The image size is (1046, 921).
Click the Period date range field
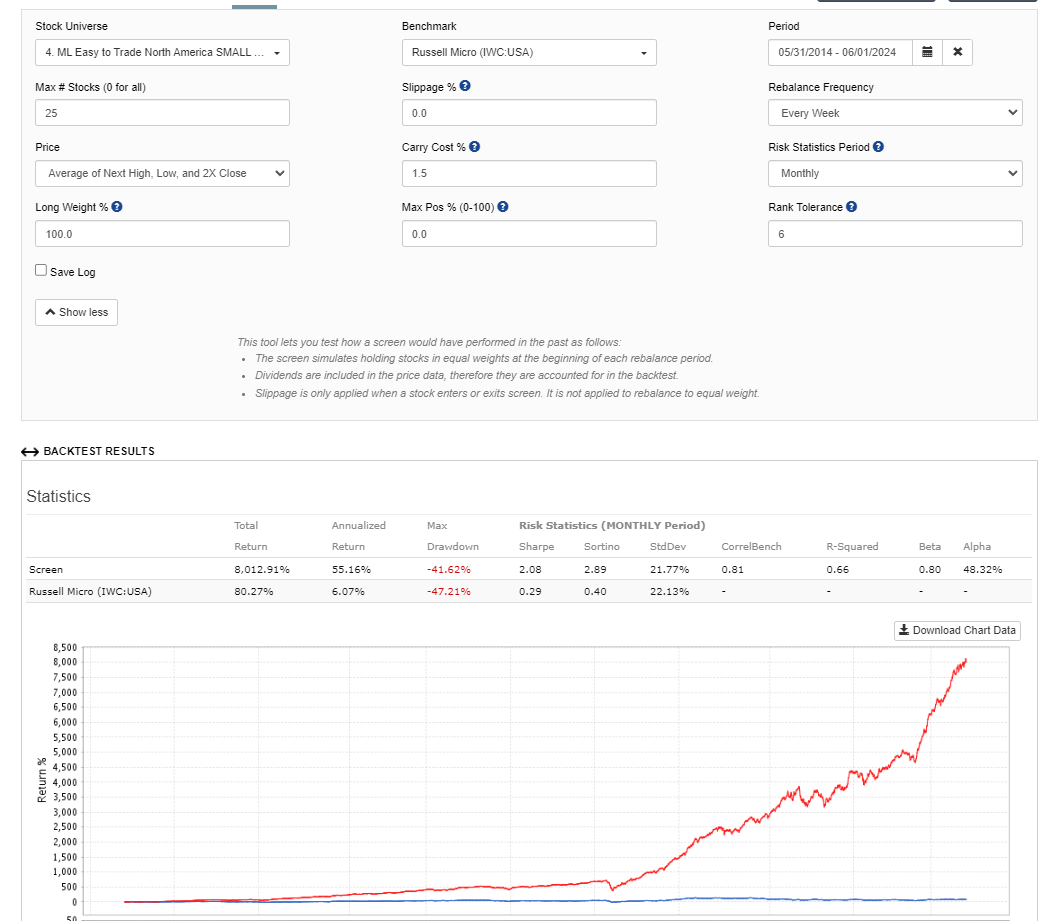pyautogui.click(x=841, y=52)
